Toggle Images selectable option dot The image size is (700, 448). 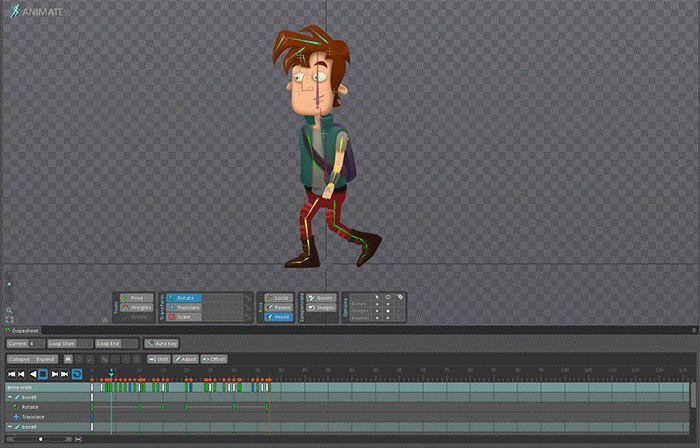pyautogui.click(x=377, y=311)
